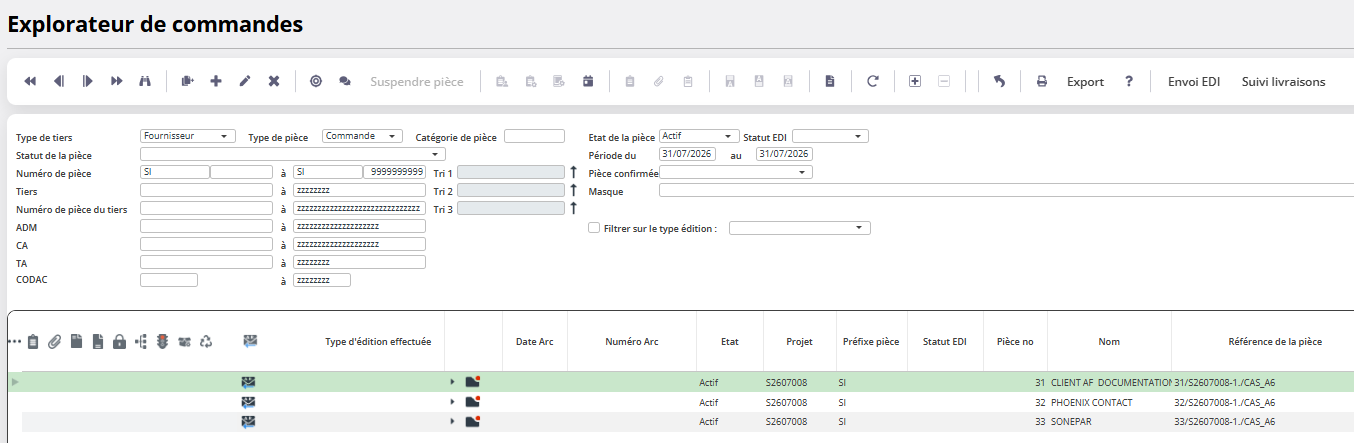
Task: Duplicate the piece using copy icon
Action: pyautogui.click(x=187, y=81)
